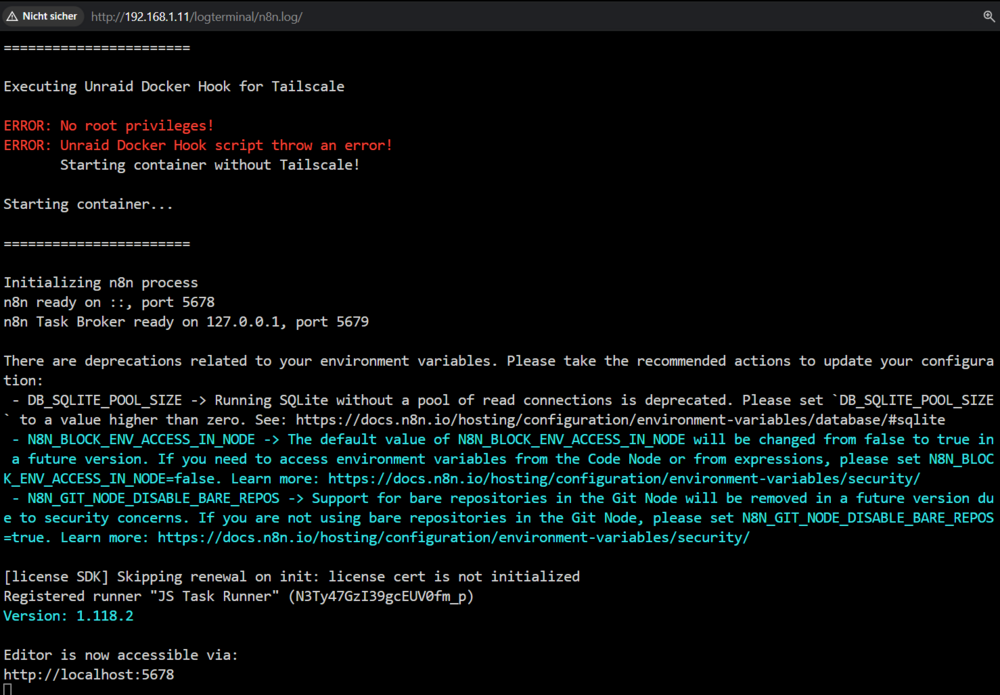
Task: Click "Executing Unraid Docker Hook for Tailscale" line
Action: coord(173,86)
